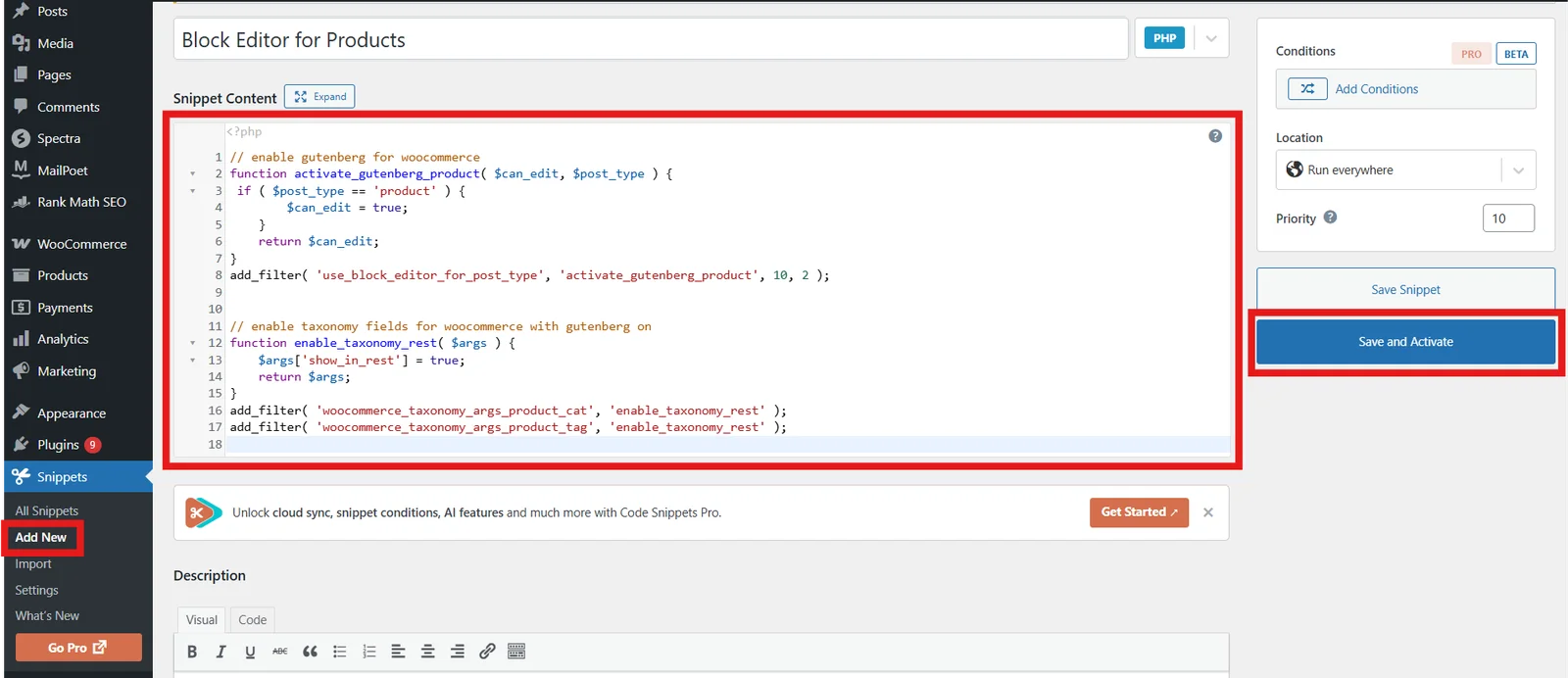Select Add New in Snippets submenu
This screenshot has height=678, width=1568.
(41, 537)
